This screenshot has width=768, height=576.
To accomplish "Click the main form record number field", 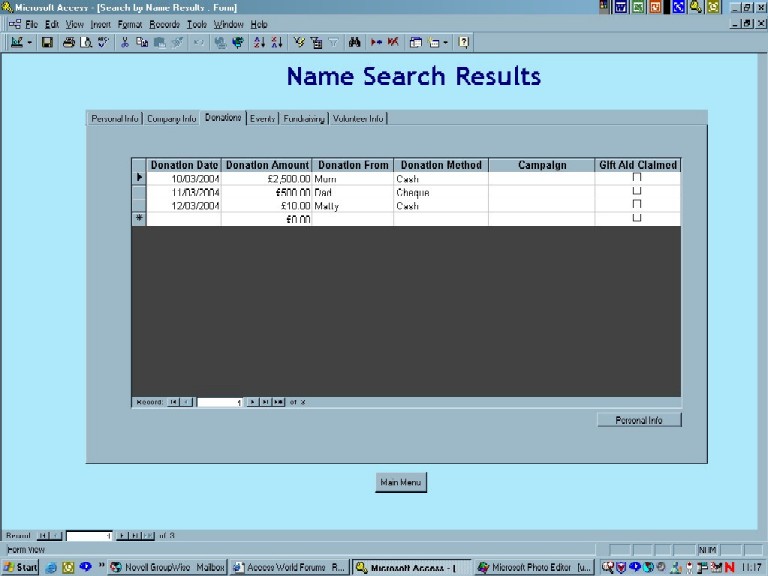I will (x=89, y=536).
